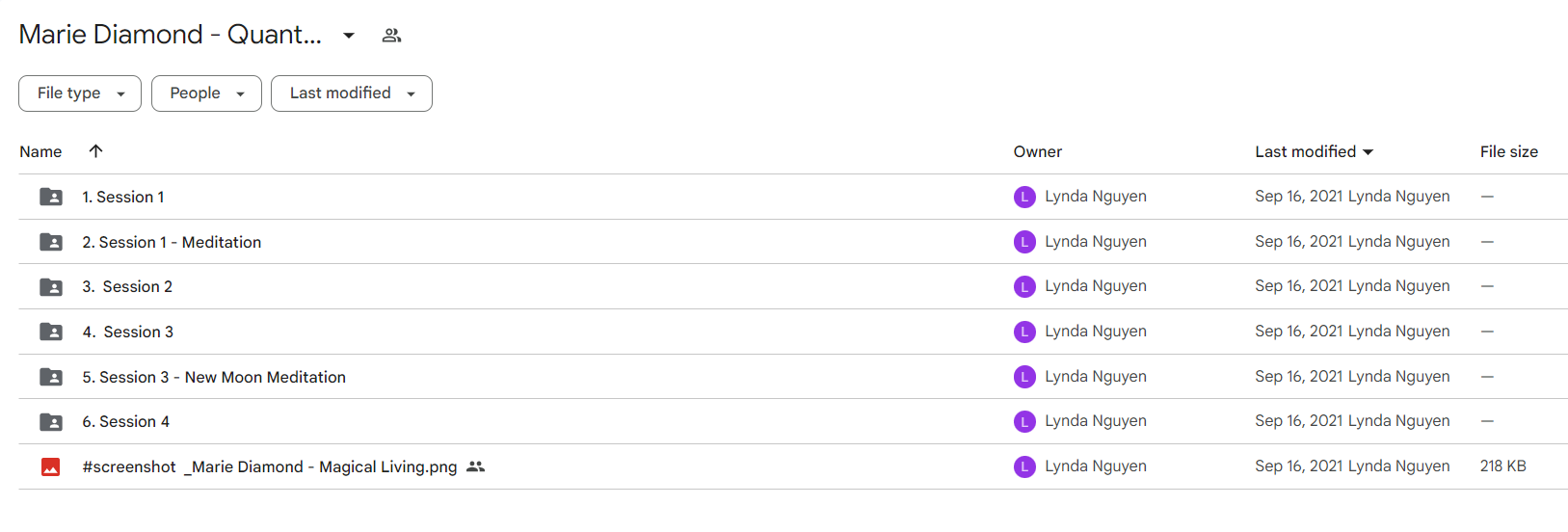Image resolution: width=1568 pixels, height=532 pixels.
Task: Click the shared folder icon for 1. Session 1
Action: (51, 197)
